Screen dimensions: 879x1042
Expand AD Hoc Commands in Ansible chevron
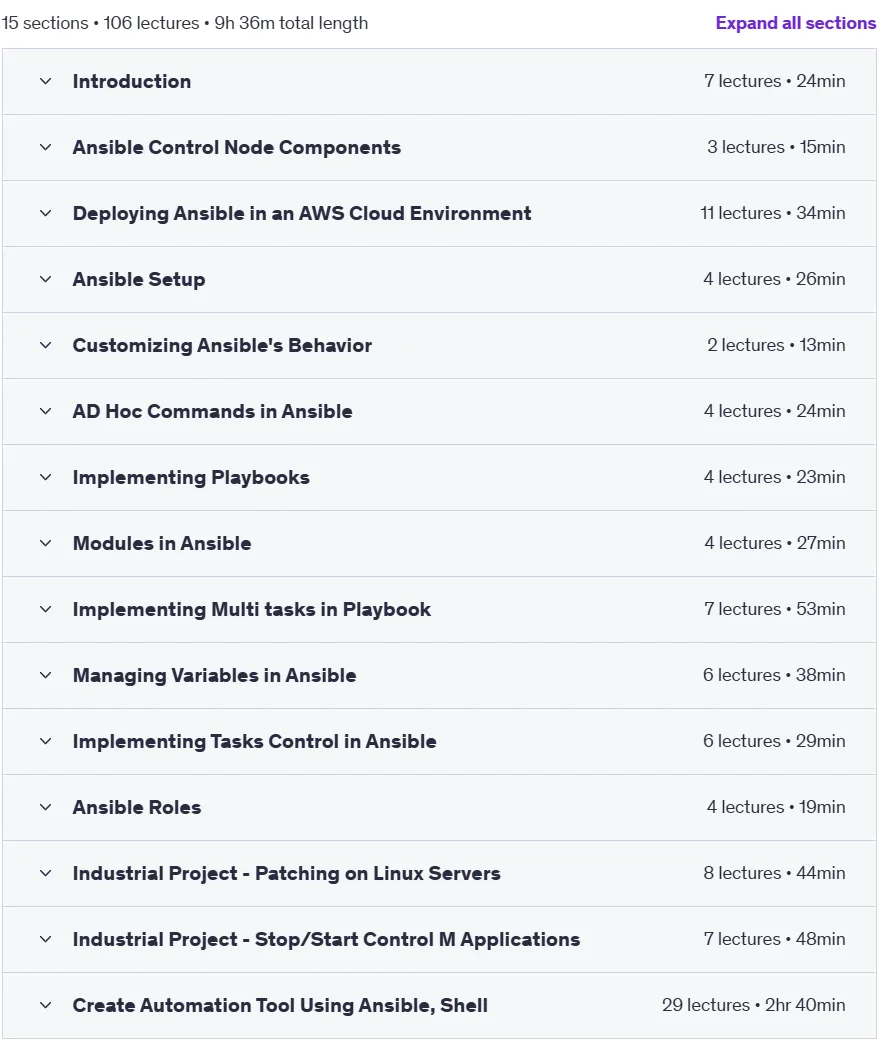point(46,411)
